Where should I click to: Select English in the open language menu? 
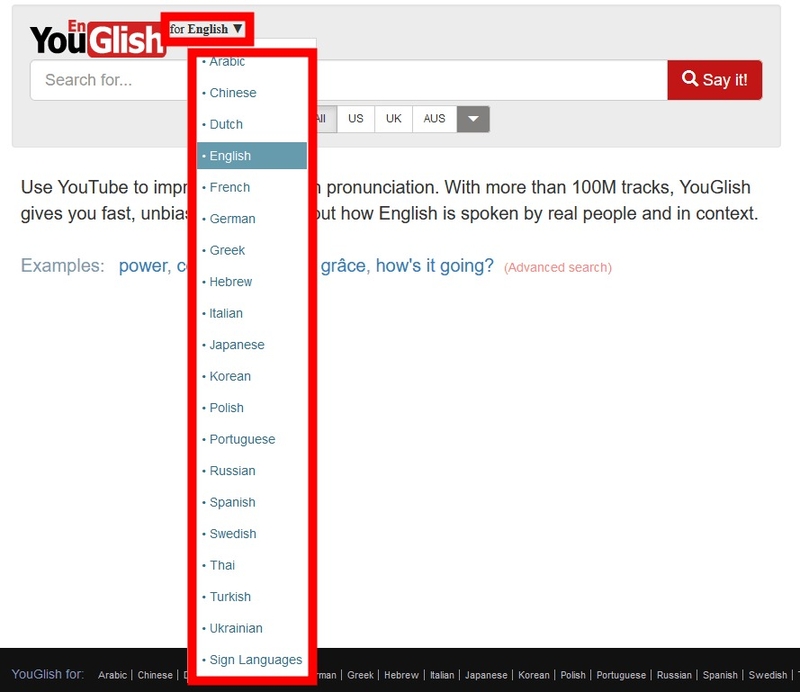[231, 155]
